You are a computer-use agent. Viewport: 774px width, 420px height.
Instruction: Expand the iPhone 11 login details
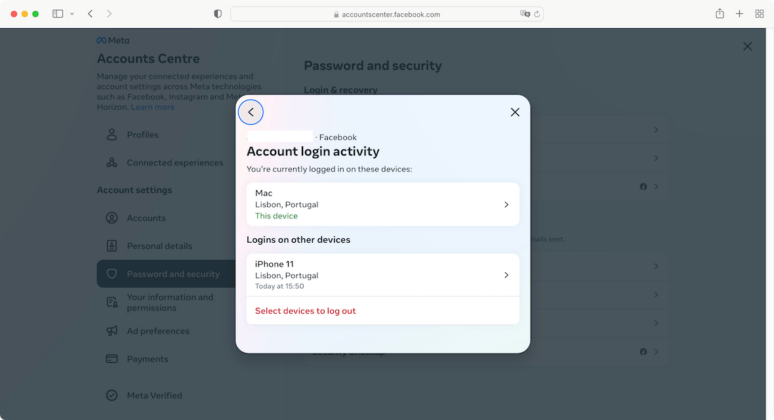click(506, 275)
